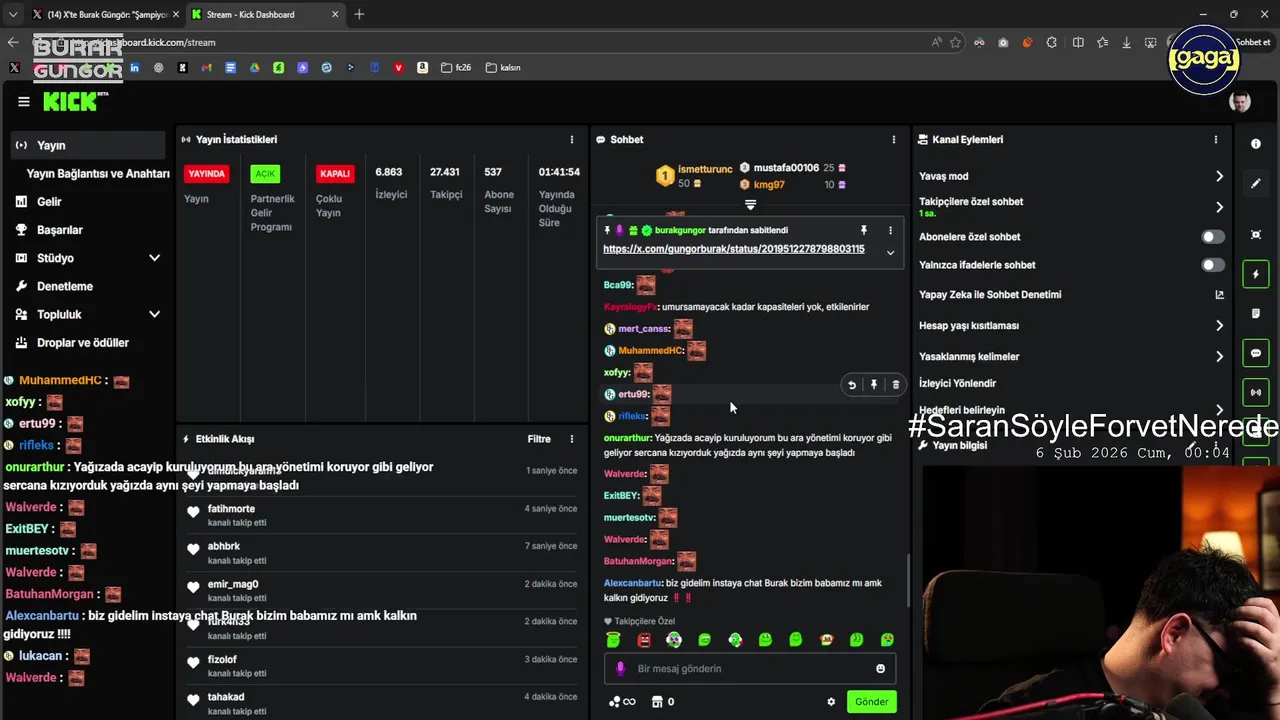
Task: Click Filtre in the Etkinlik Akışı panel
Action: pos(539,439)
